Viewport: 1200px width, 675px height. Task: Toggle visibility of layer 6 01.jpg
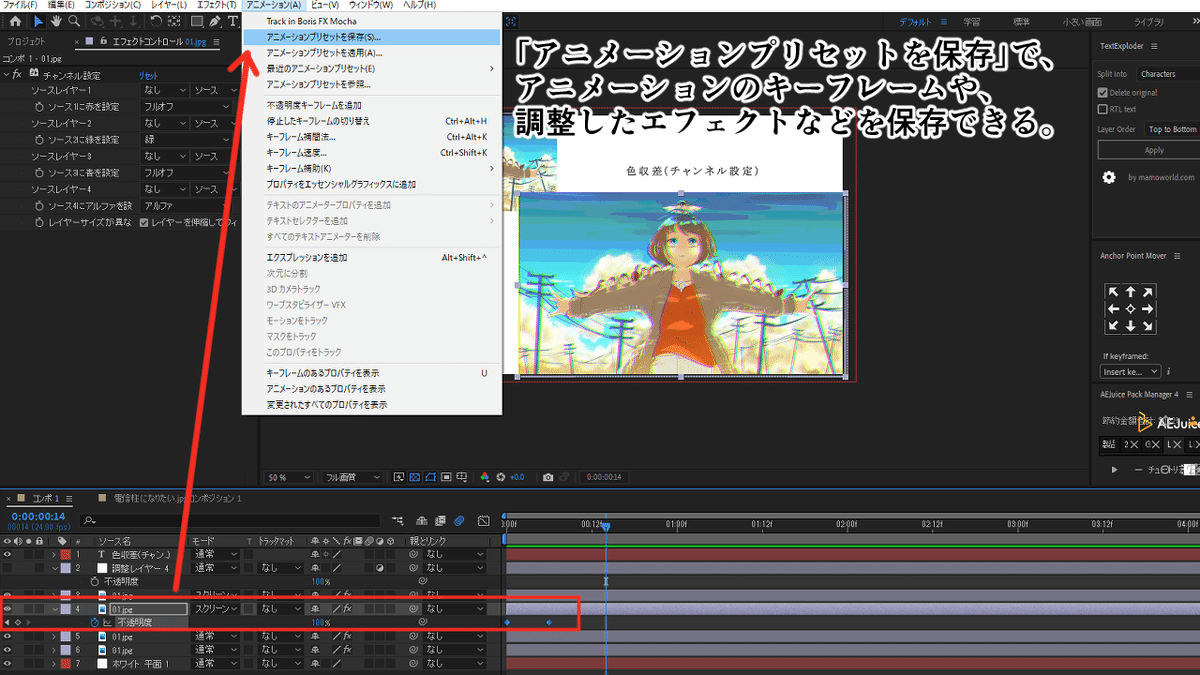(x=8, y=650)
